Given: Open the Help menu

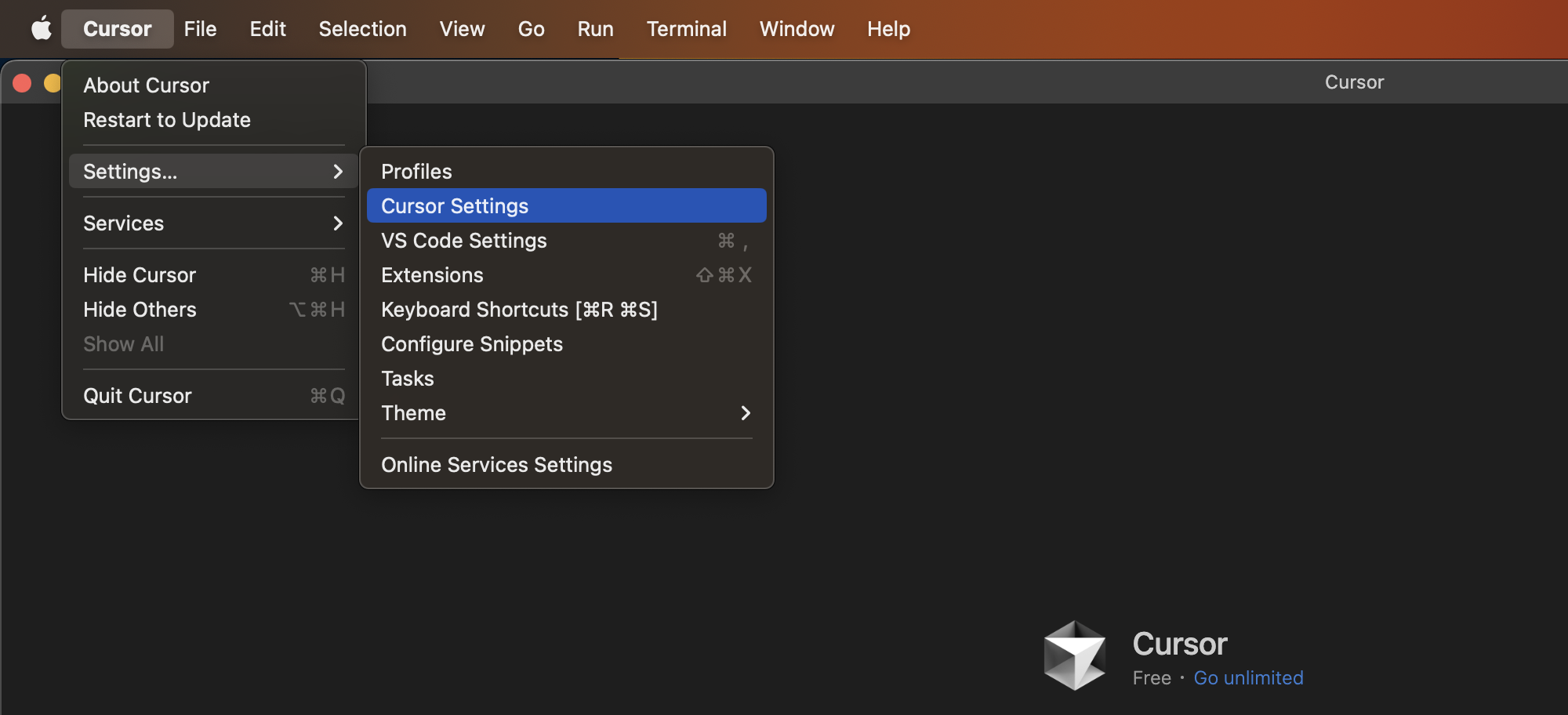Looking at the screenshot, I should point(888,28).
